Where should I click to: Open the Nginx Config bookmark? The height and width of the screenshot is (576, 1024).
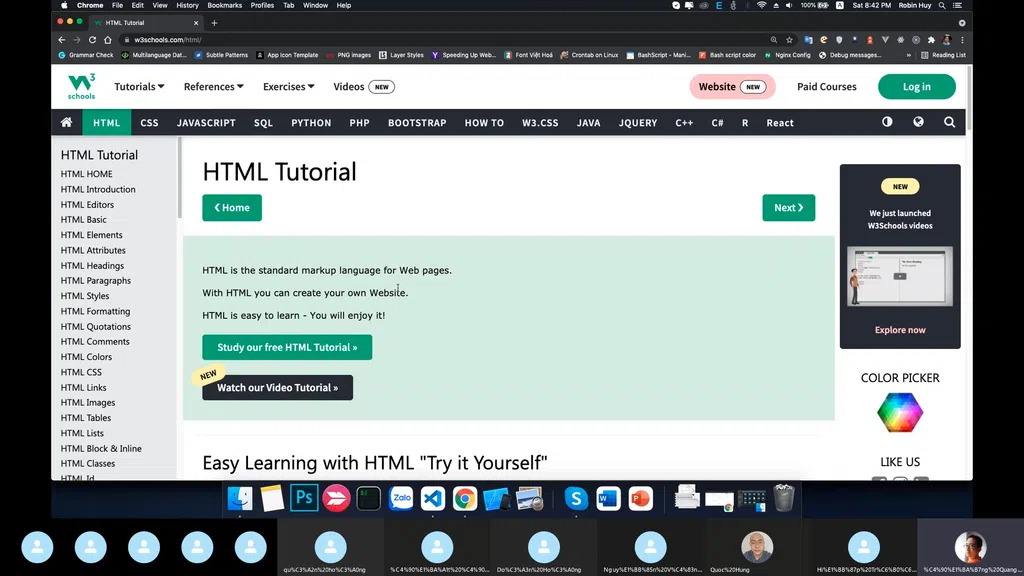coord(788,56)
